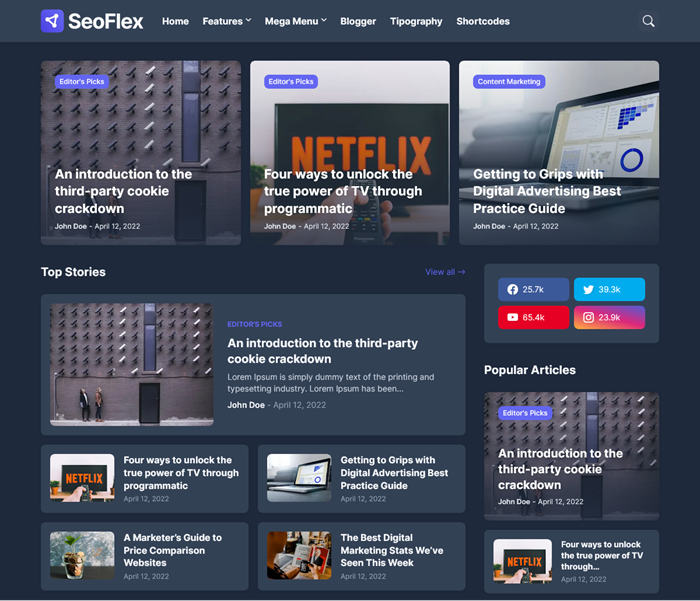This screenshot has width=700, height=601.
Task: Open hero headline 'Getting to Grips with Digital Advertising'
Action: [547, 191]
